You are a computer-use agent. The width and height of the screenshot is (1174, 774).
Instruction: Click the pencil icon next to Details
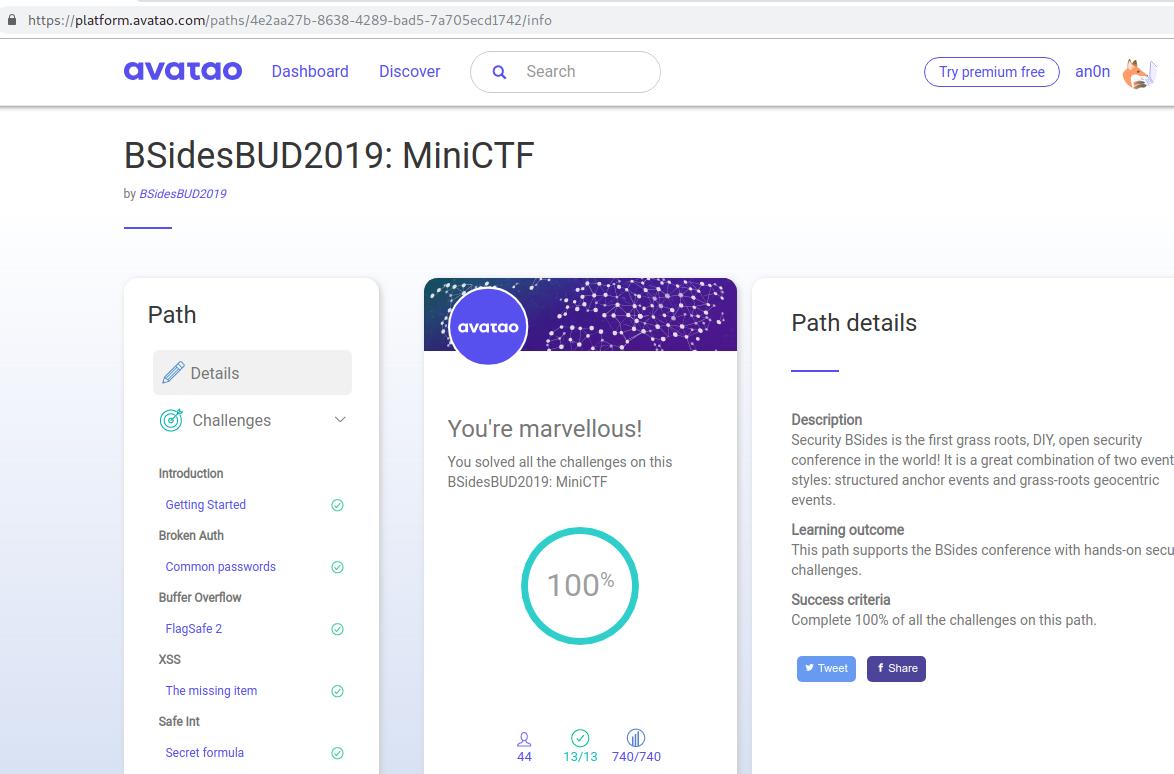pyautogui.click(x=173, y=372)
